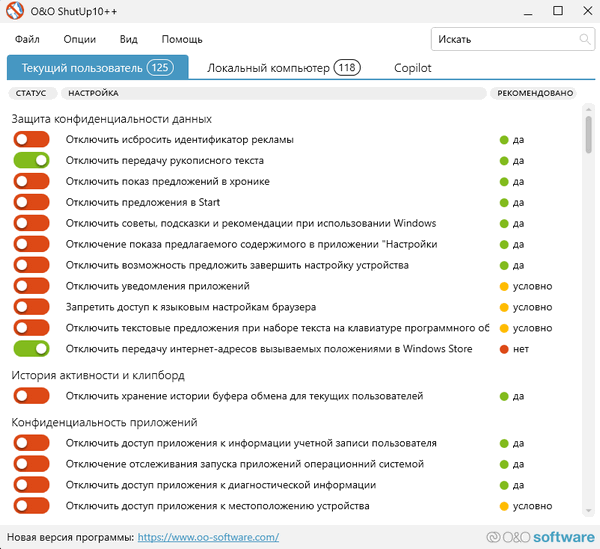Image resolution: width=600 pixels, height=549 pixels.
Task: Click 'Новая версия программы:' status text
Action: pos(70,537)
